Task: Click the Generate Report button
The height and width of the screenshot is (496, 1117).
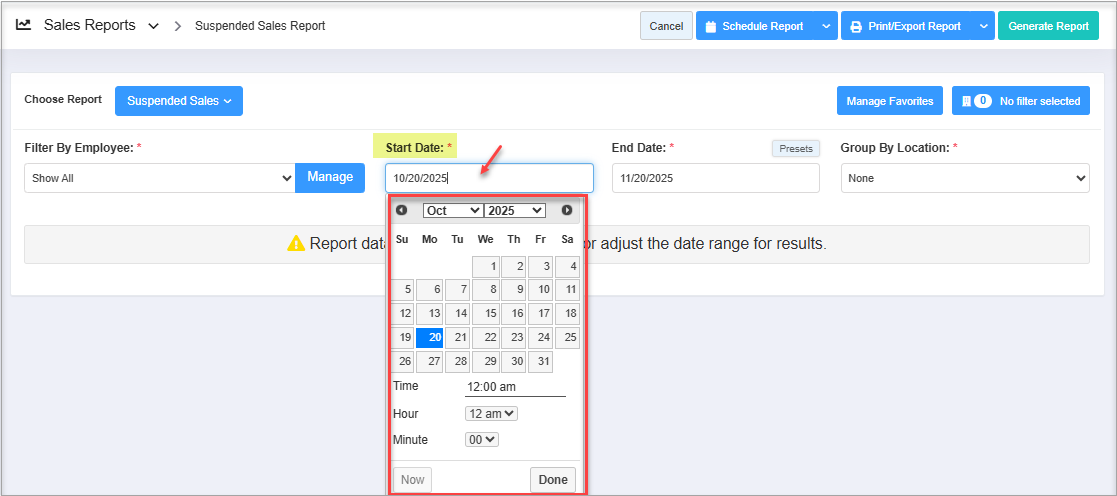Action: pos(1048,26)
